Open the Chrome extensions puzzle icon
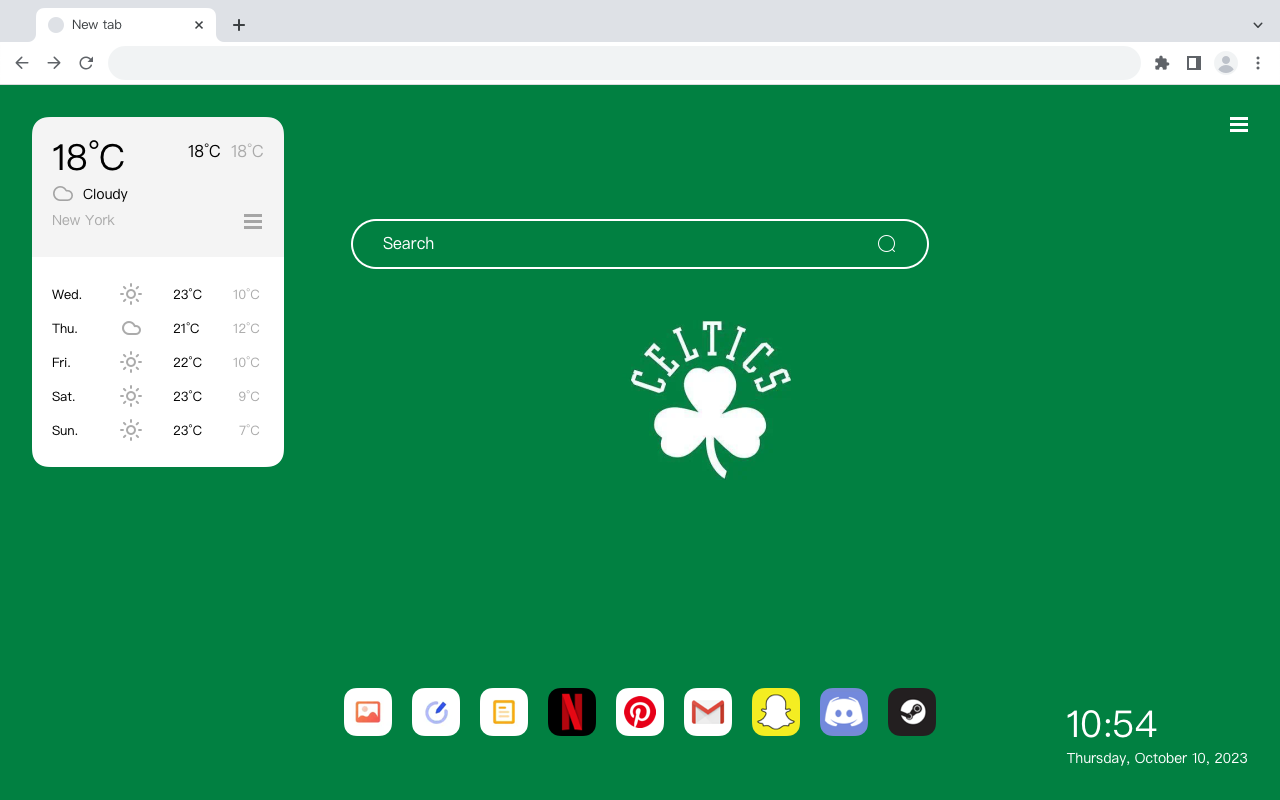Image resolution: width=1280 pixels, height=800 pixels. click(x=1162, y=63)
